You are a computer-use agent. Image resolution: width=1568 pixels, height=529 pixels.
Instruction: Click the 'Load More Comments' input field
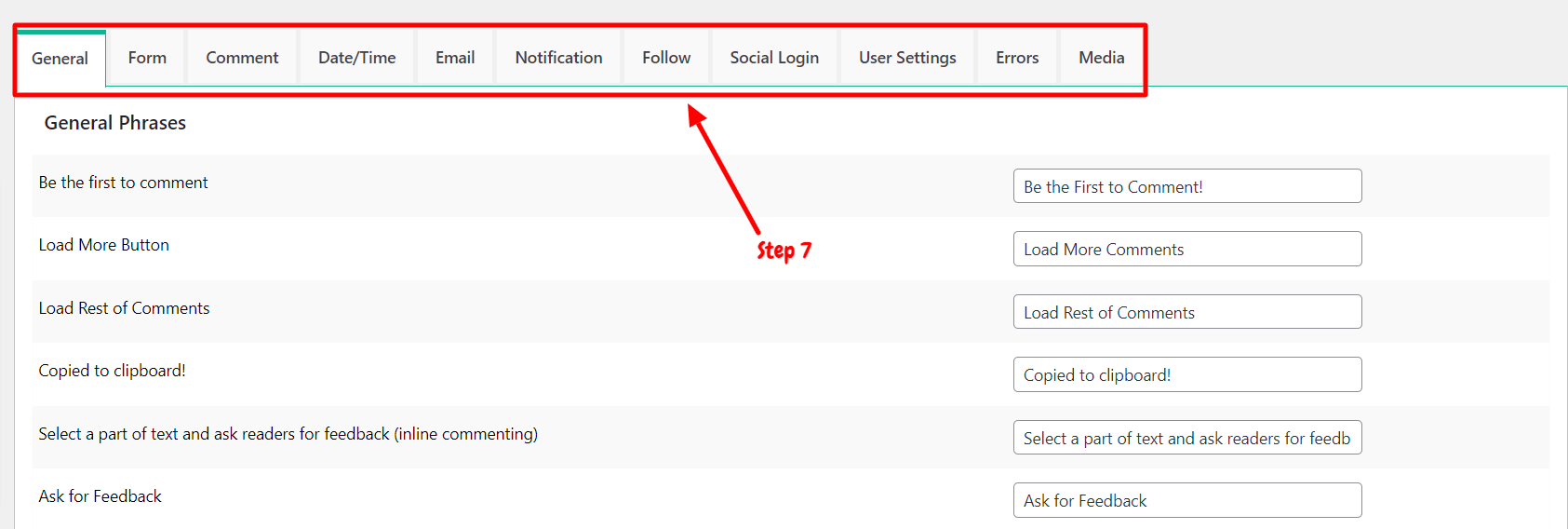click(1187, 249)
